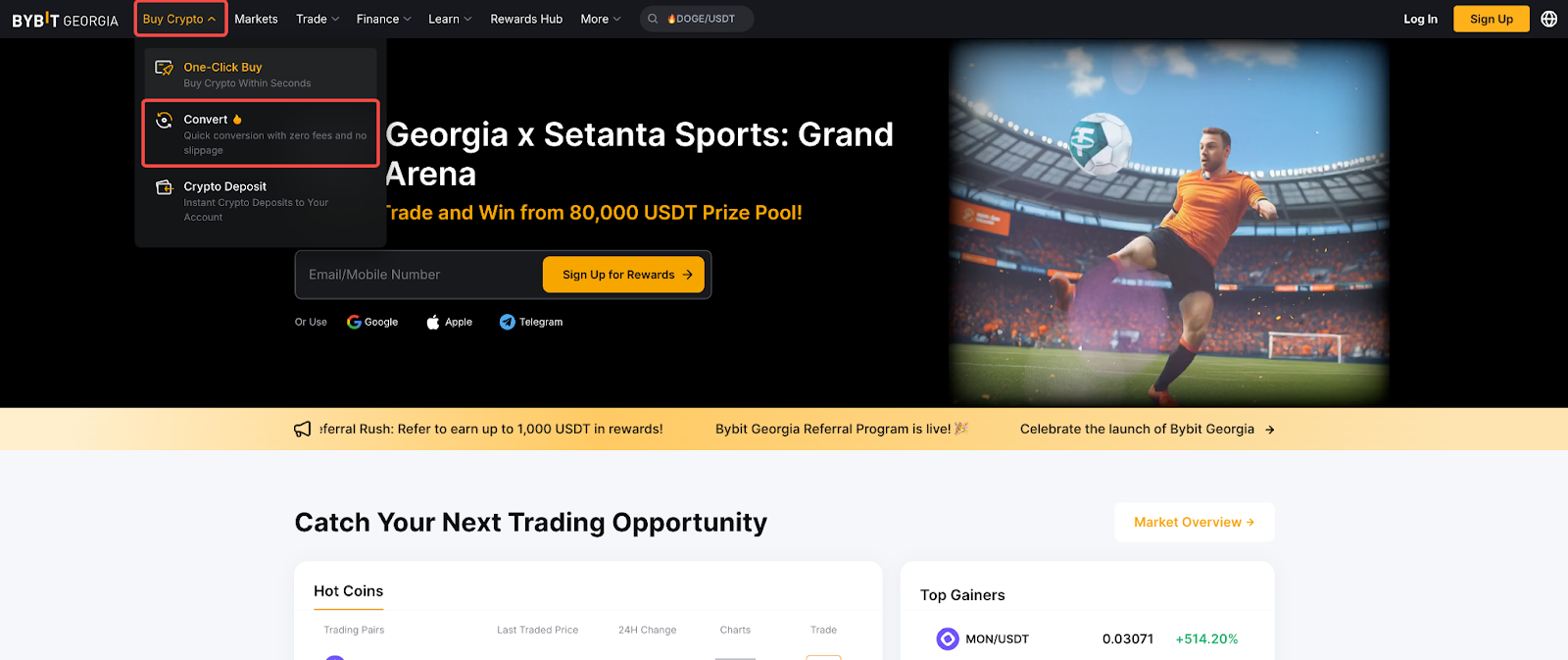1568x660 pixels.
Task: Expand the Finance menu
Action: 383,19
